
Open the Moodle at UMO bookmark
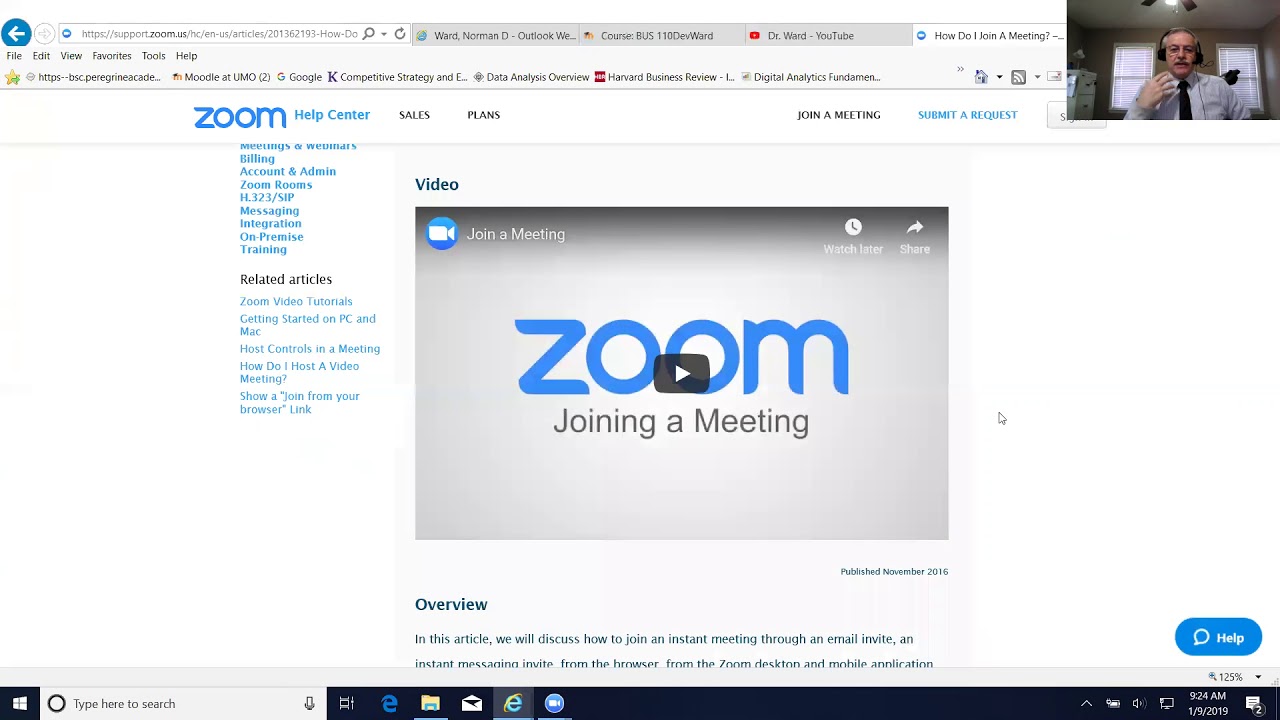pyautogui.click(x=221, y=77)
